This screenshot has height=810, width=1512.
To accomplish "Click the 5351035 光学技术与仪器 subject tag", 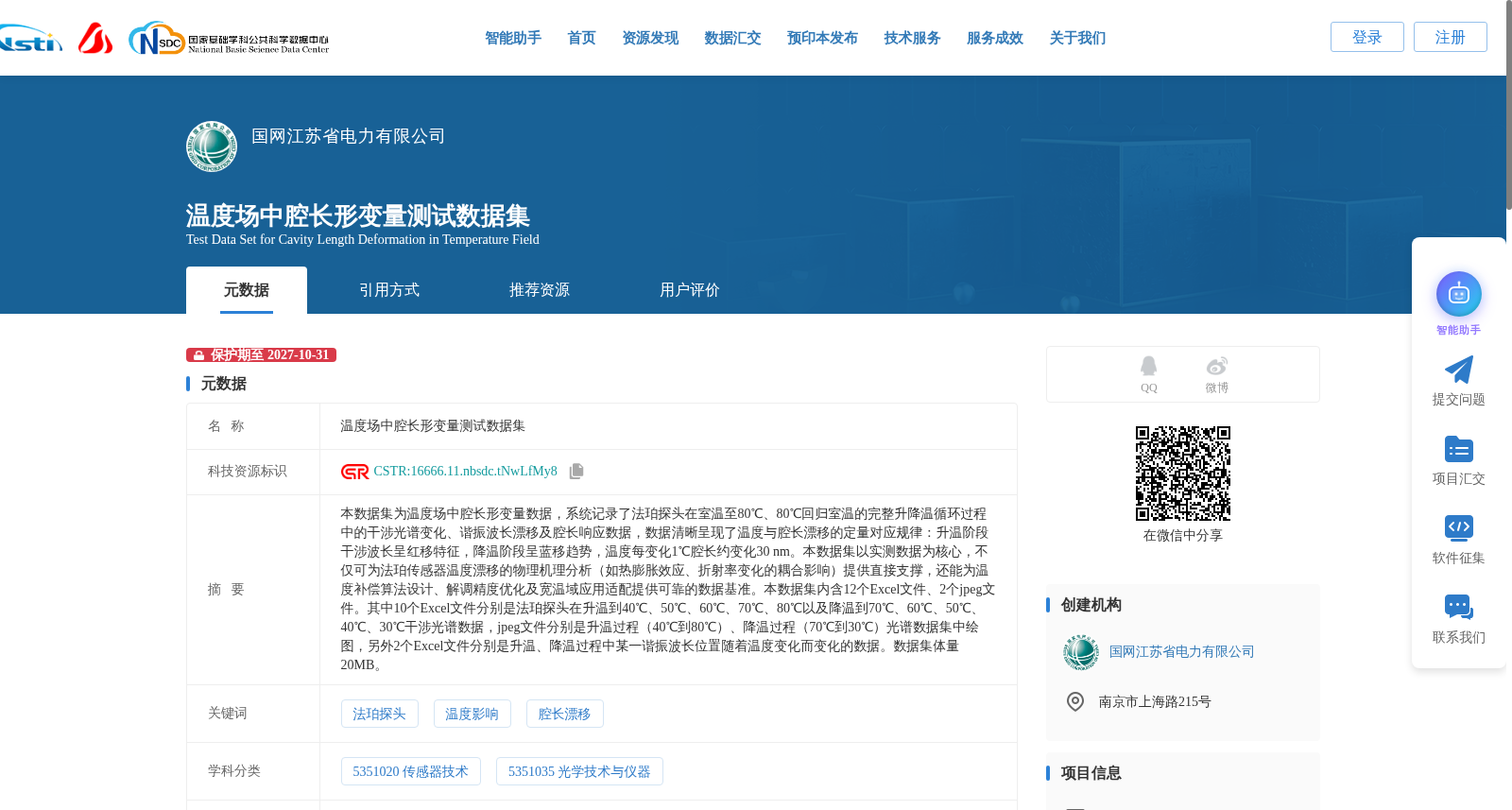I will (x=579, y=771).
